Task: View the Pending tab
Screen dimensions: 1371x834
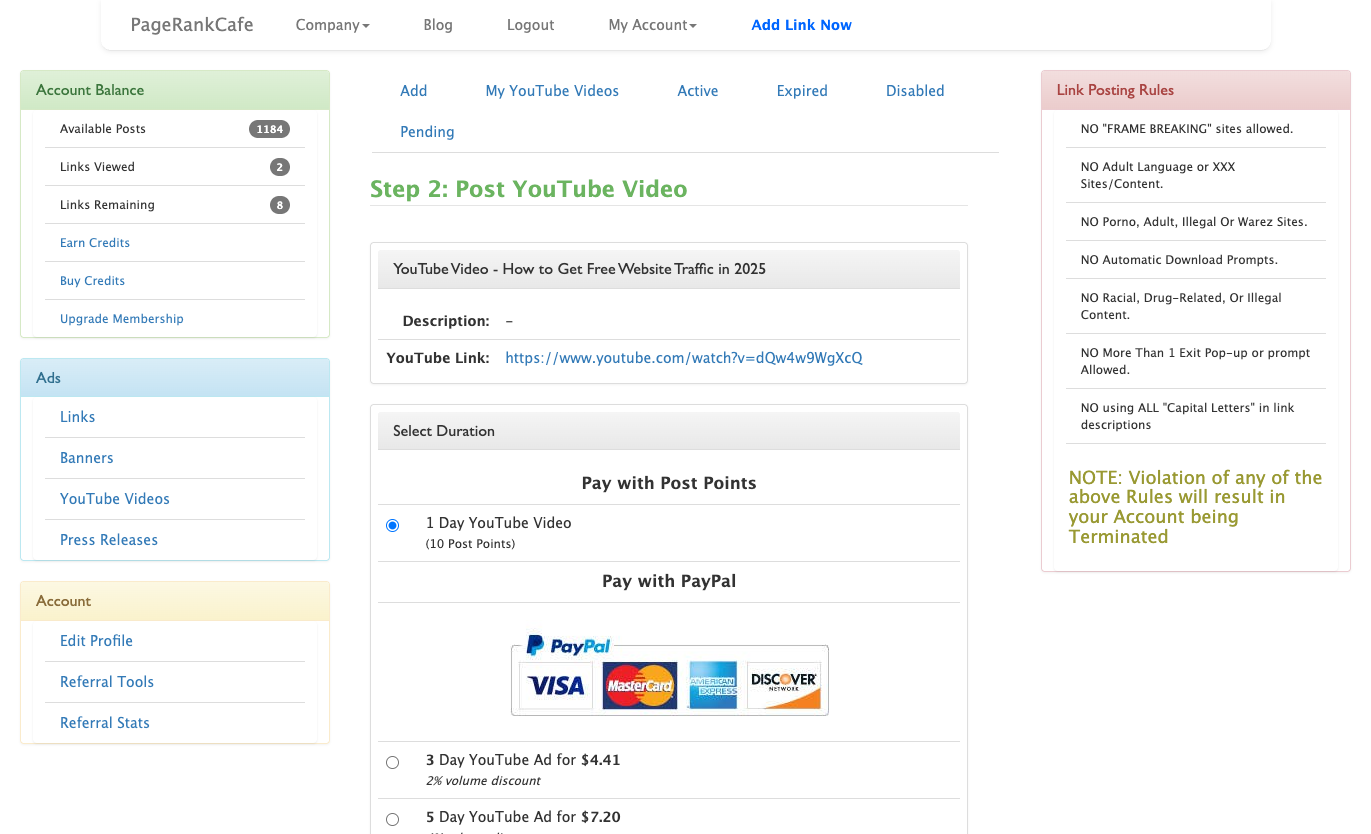Action: (427, 131)
